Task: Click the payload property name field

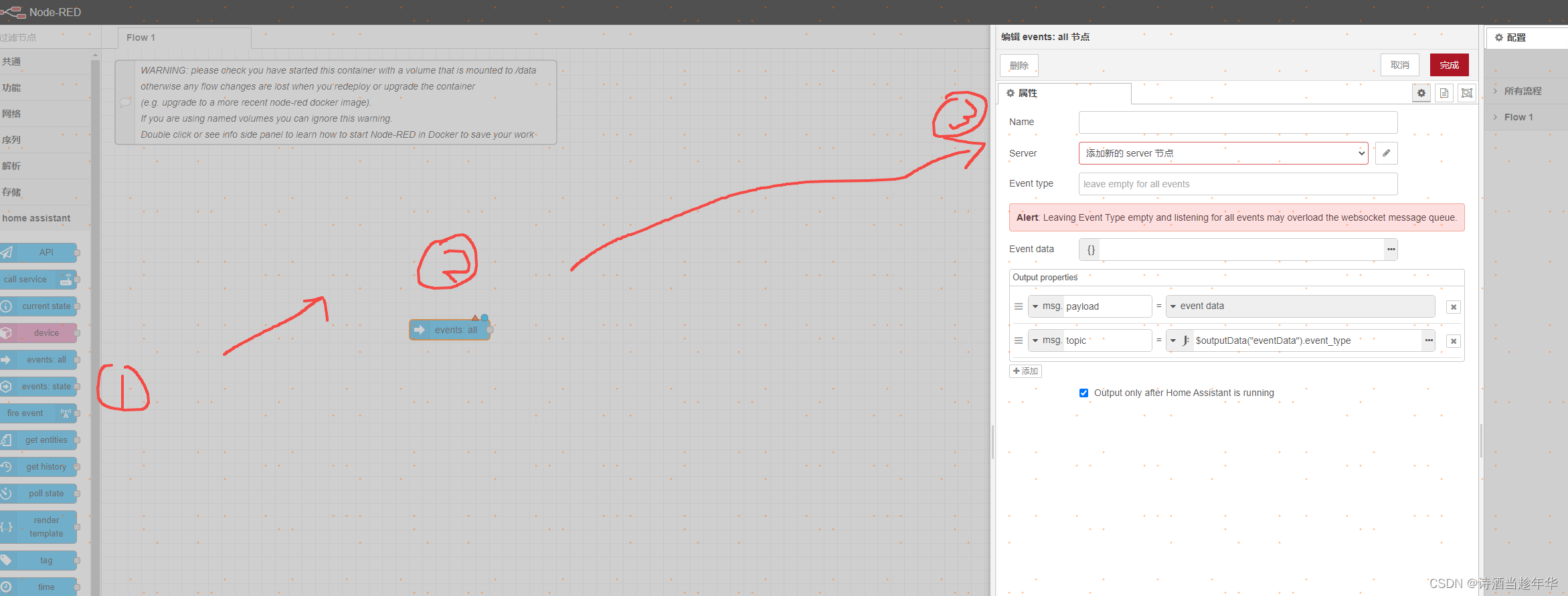Action: click(x=1108, y=306)
